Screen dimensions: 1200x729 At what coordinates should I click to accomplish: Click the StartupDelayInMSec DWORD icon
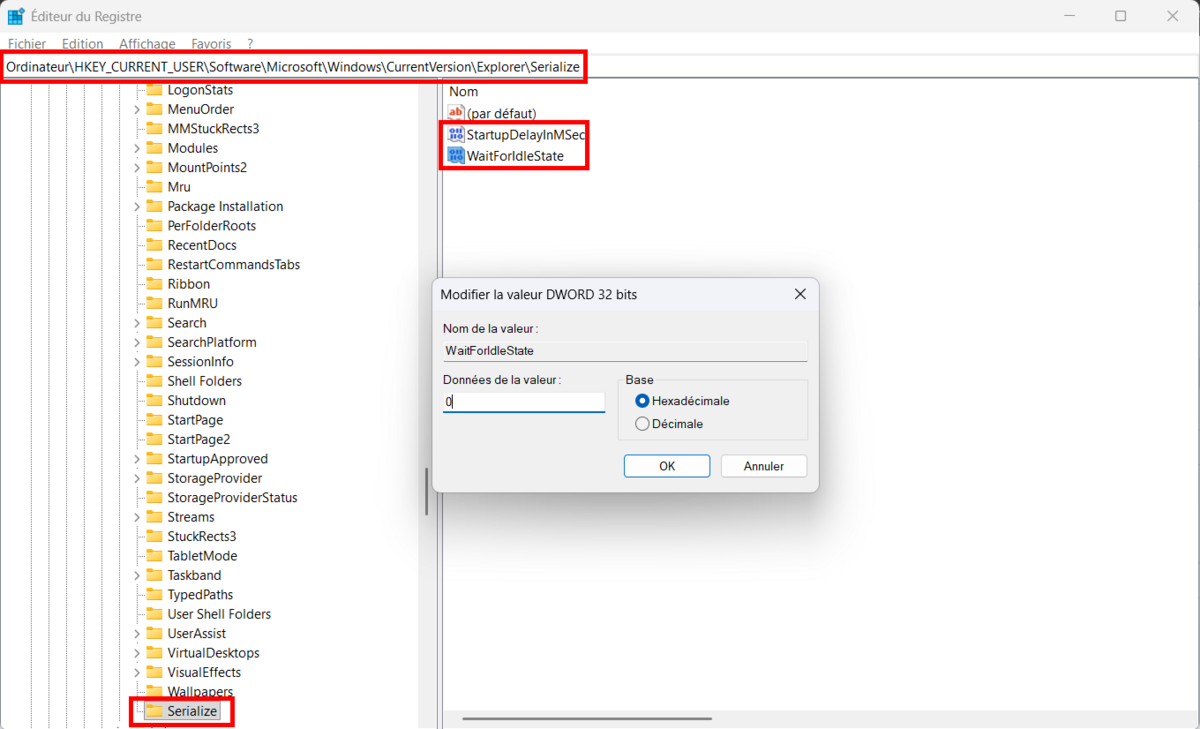pyautogui.click(x=456, y=134)
